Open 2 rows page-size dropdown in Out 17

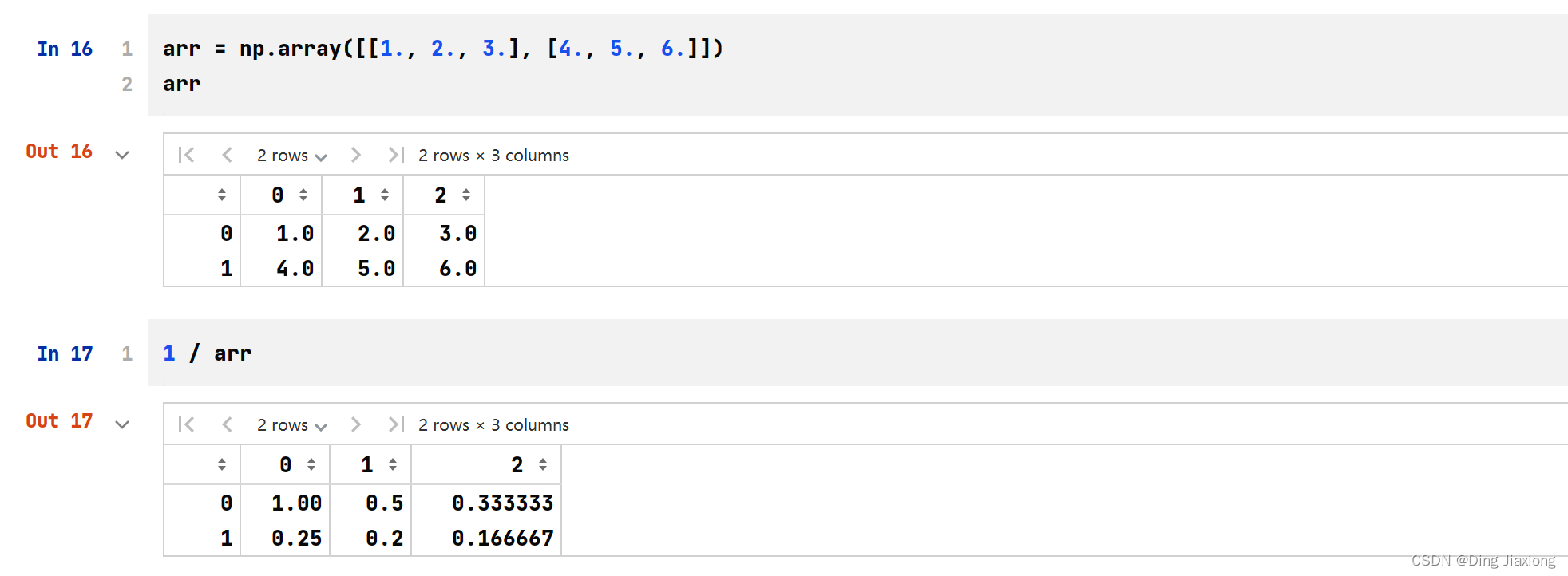click(x=291, y=425)
